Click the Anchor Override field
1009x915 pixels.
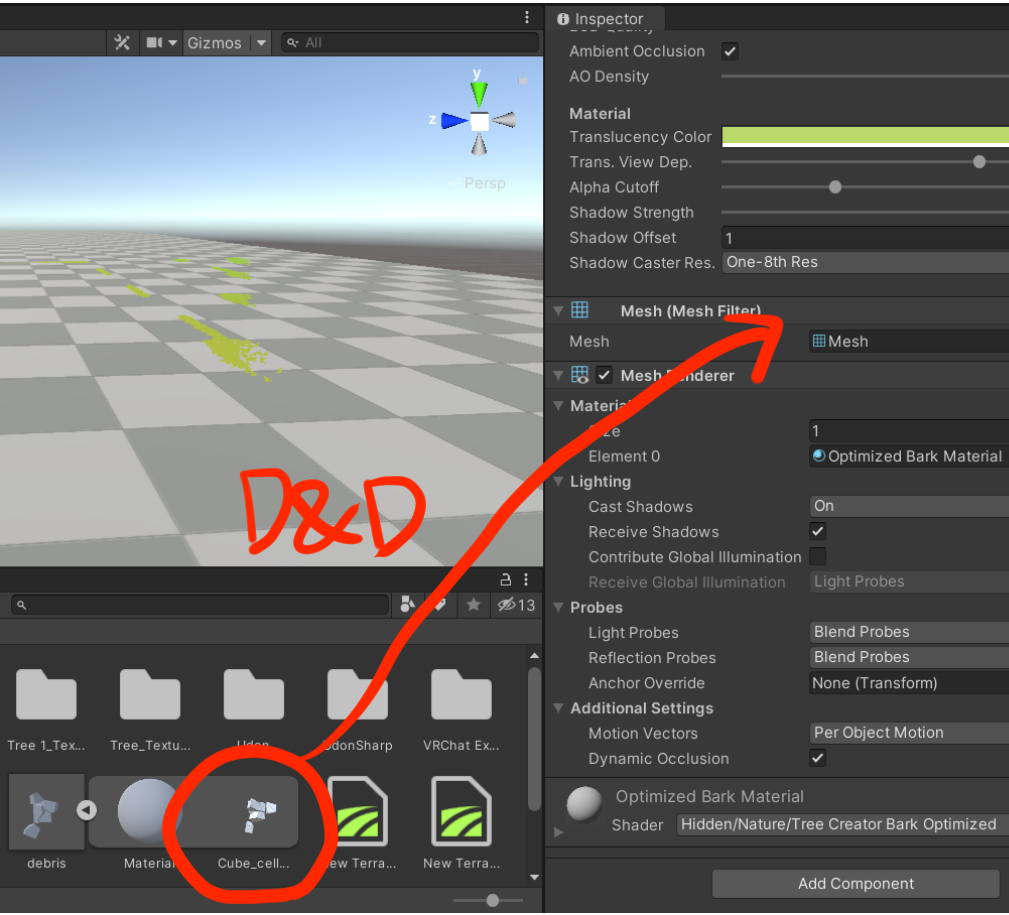click(908, 683)
